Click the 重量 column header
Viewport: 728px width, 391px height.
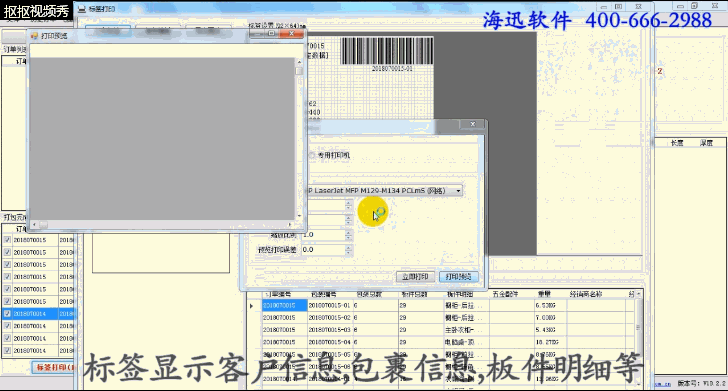[544, 294]
